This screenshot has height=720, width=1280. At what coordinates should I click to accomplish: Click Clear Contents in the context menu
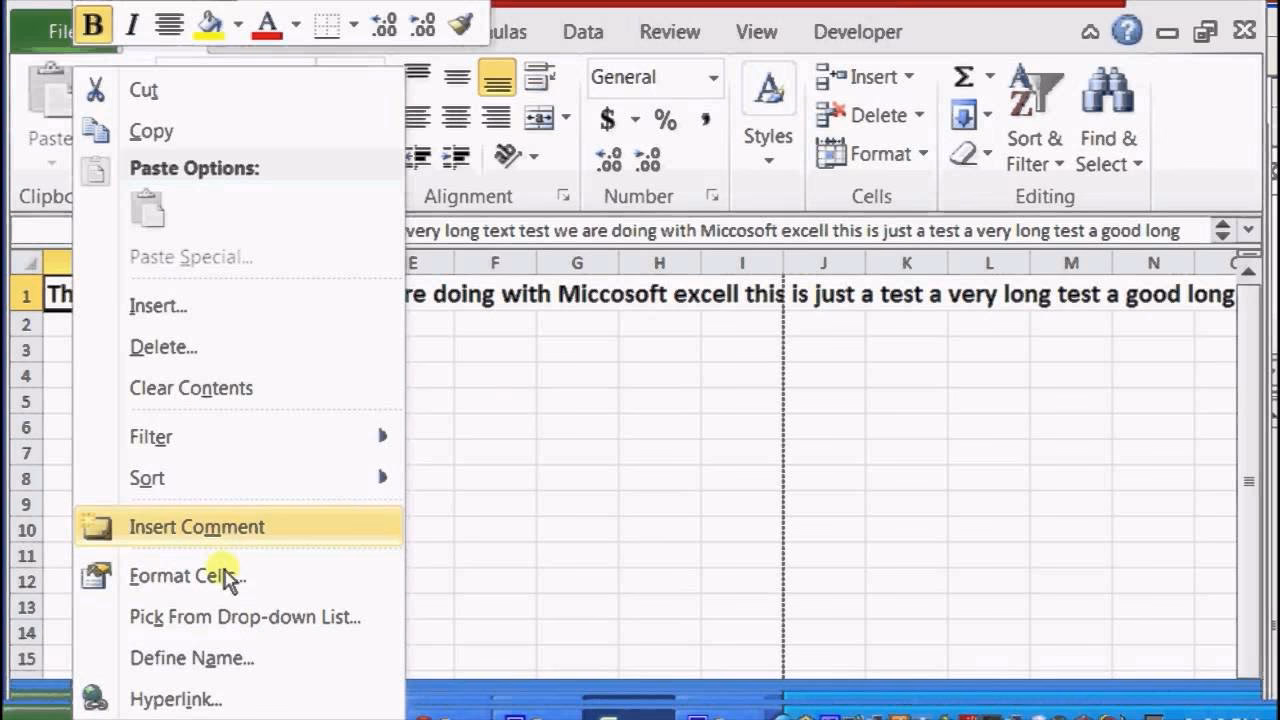click(191, 388)
